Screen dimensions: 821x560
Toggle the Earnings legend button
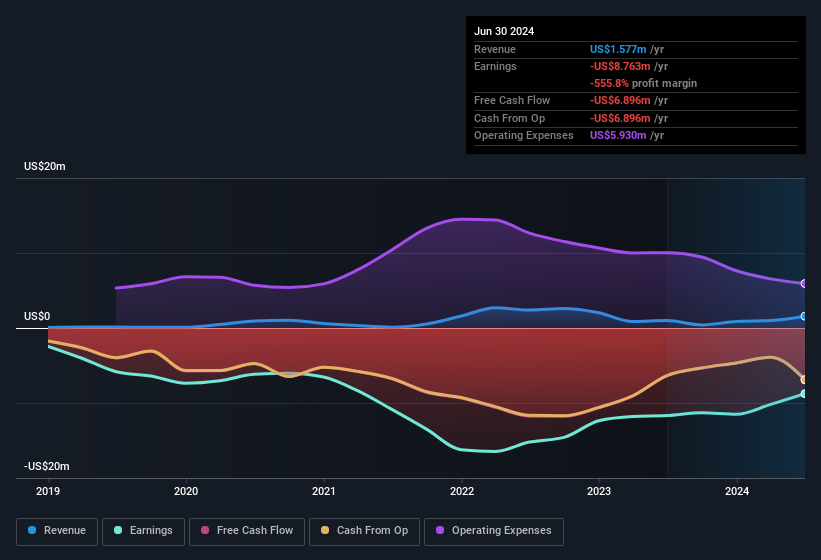pyautogui.click(x=143, y=531)
